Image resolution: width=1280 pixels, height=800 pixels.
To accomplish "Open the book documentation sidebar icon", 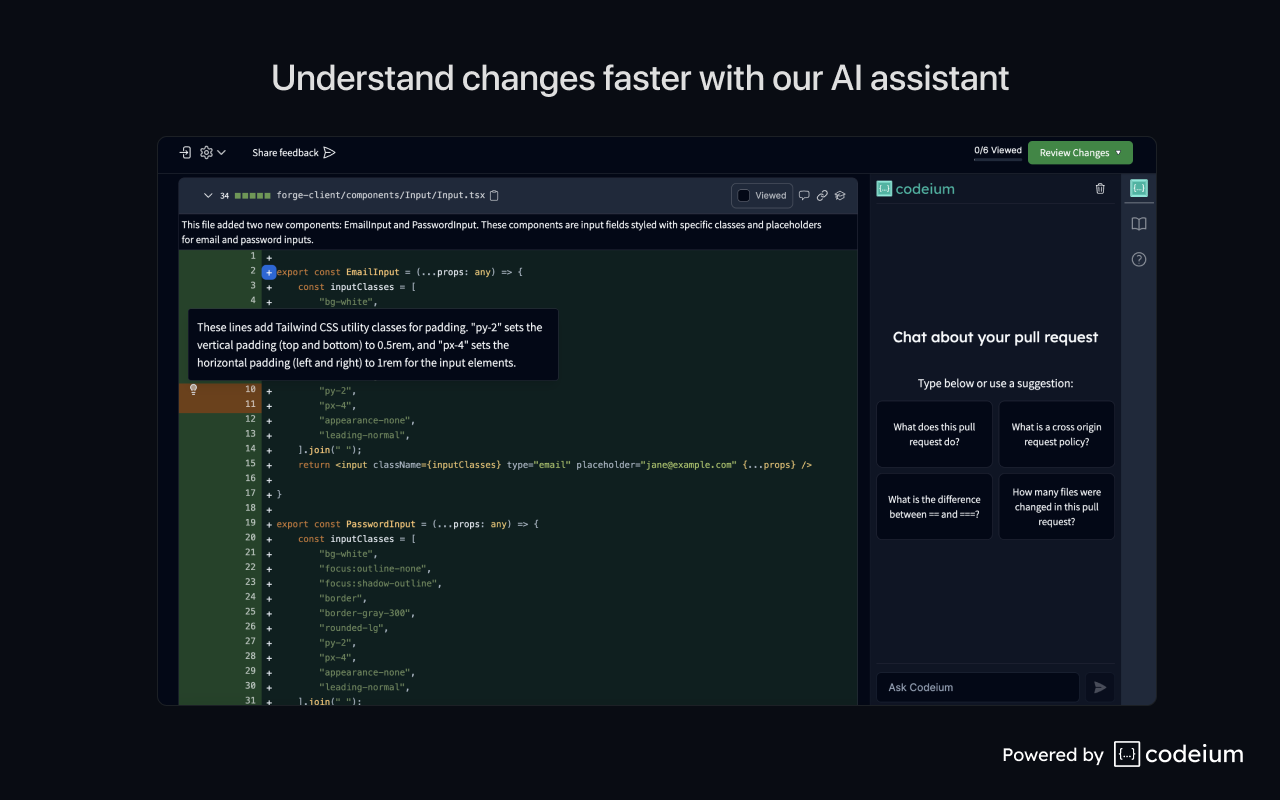I will point(1138,224).
